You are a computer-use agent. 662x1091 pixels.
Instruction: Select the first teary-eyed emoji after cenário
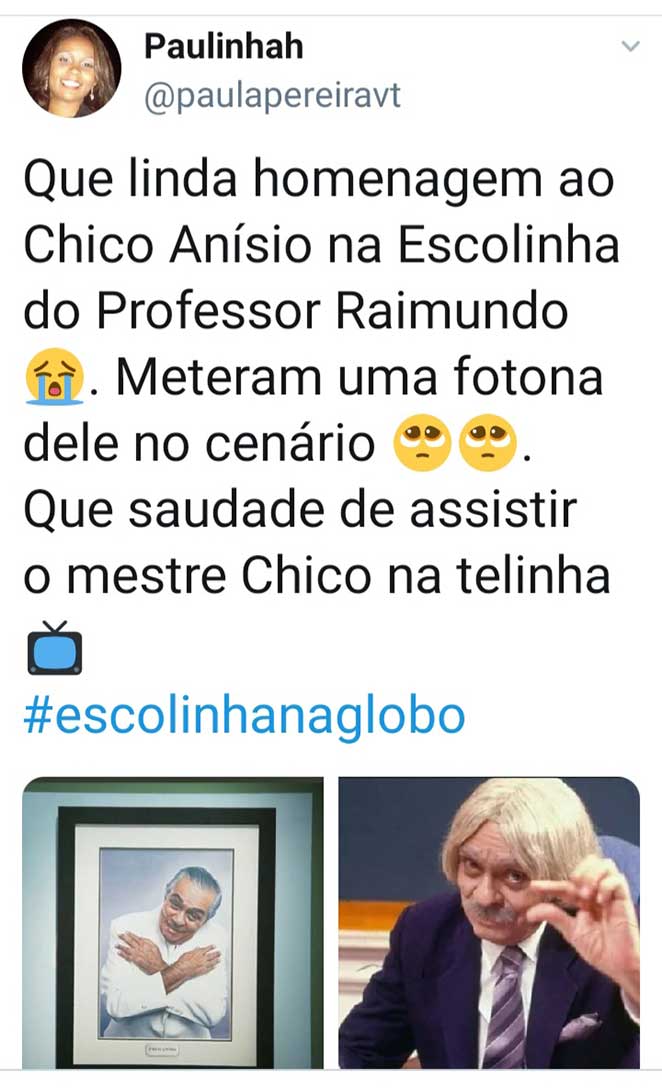(x=422, y=443)
